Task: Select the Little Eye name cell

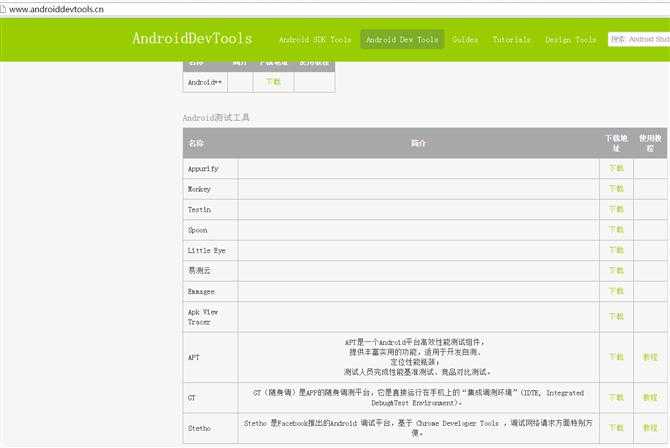Action: tap(211, 251)
